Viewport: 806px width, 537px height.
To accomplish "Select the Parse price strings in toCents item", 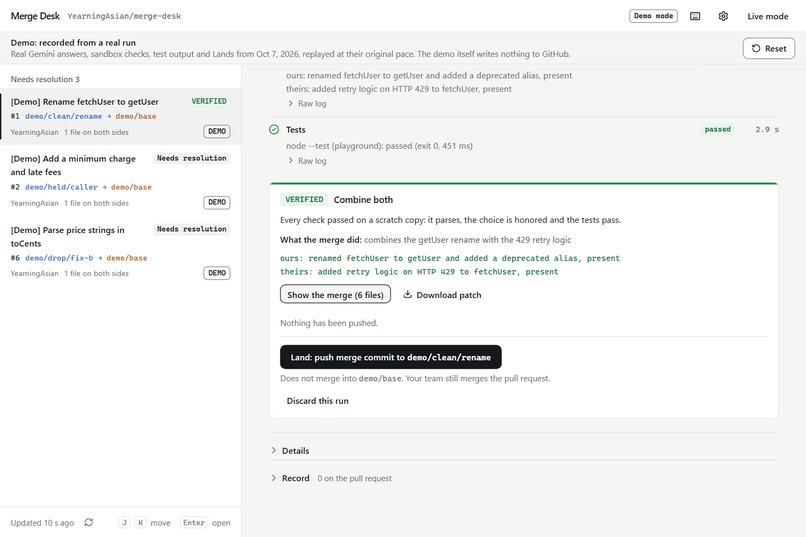I will point(120,251).
